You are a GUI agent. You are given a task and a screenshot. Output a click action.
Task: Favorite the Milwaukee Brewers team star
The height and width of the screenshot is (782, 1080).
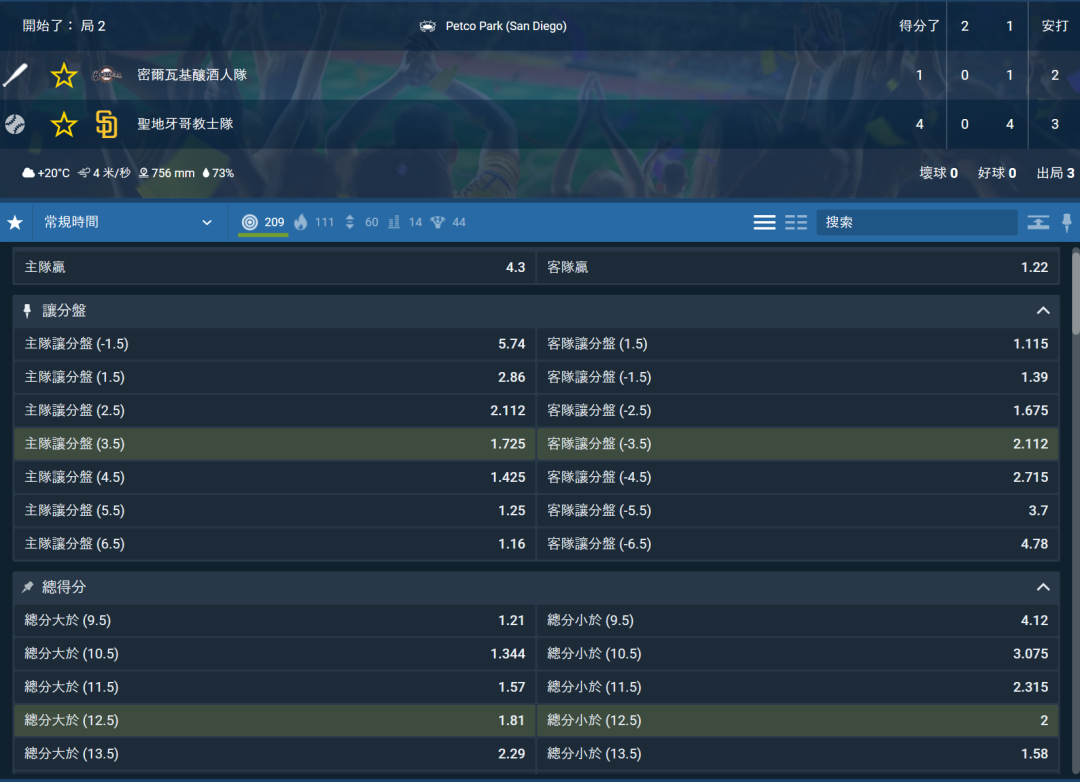pos(64,75)
